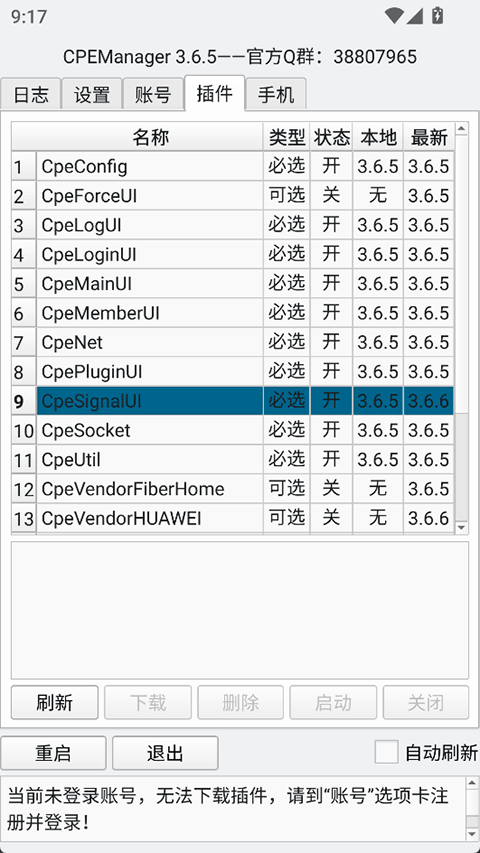
Task: Click the status message scroll-down arrow
Action: [x=472, y=834]
